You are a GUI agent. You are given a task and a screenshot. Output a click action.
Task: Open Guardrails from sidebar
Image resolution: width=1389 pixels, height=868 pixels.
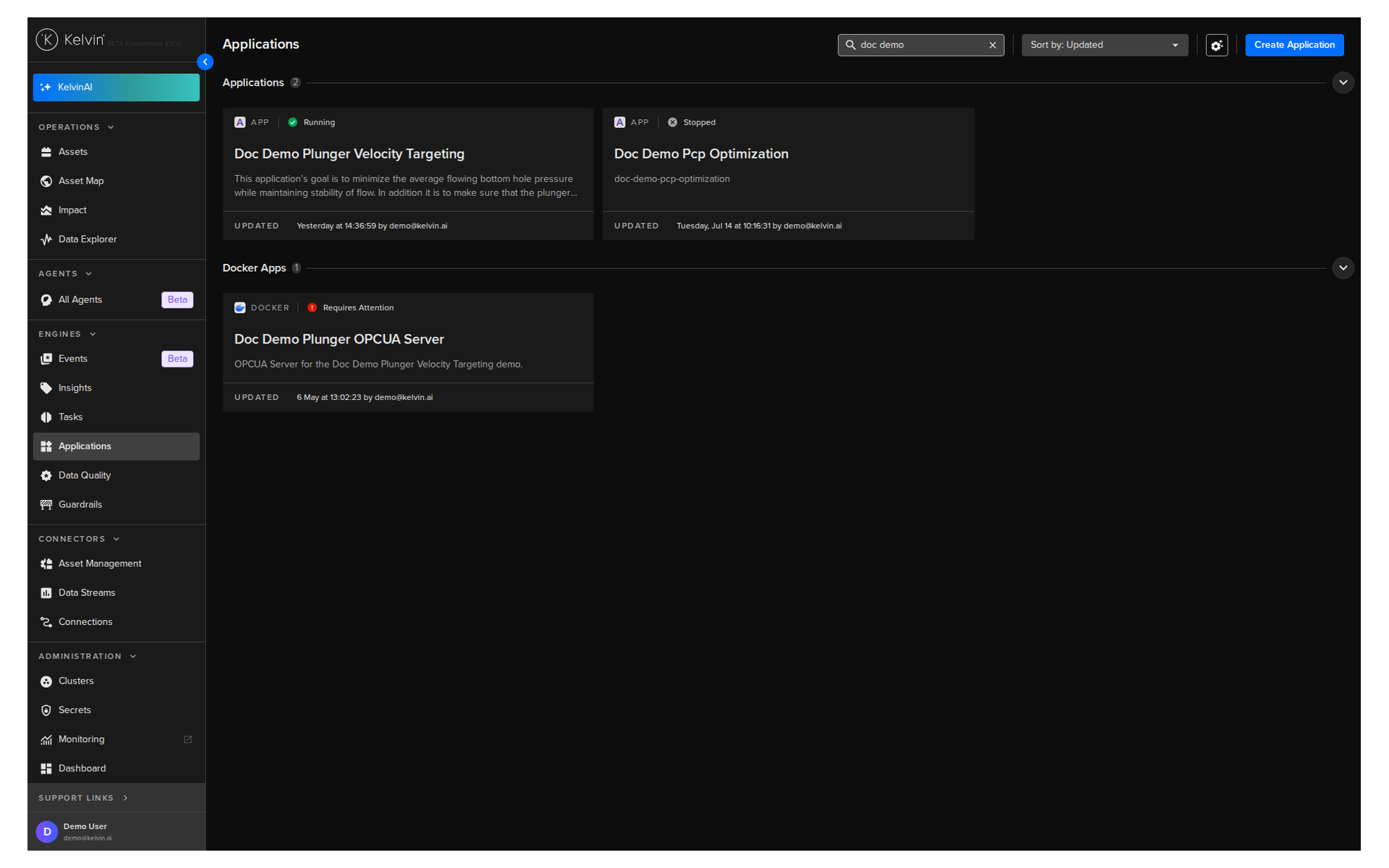[x=116, y=505]
